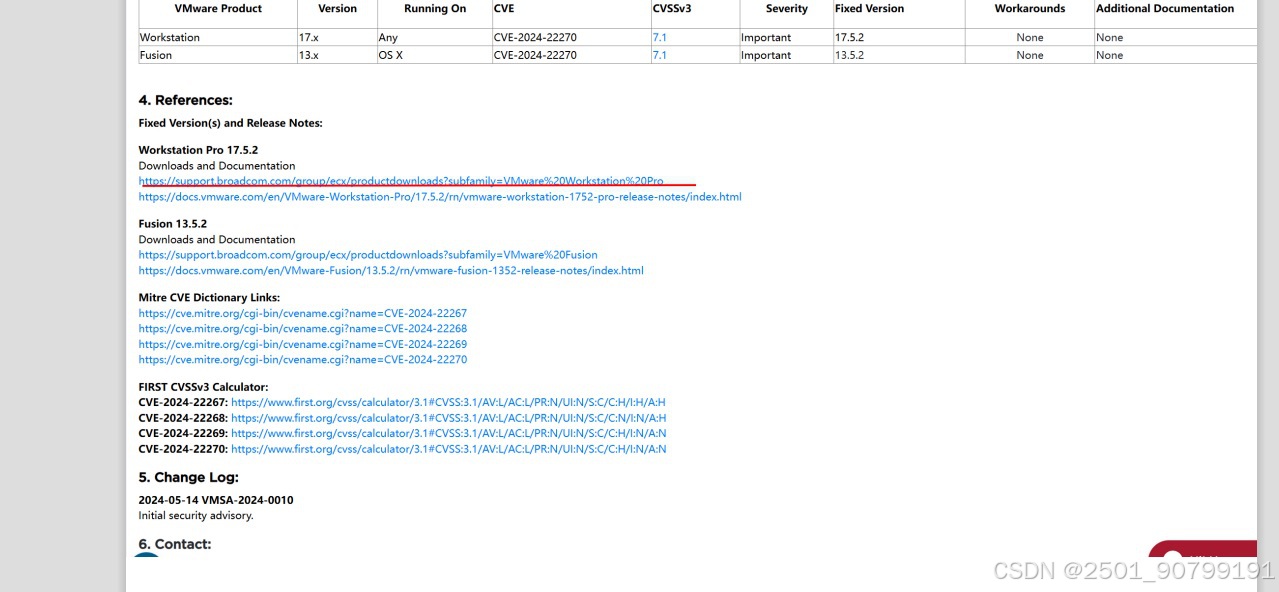Open the Fusion 13.5.2 release notes link
Viewport: 1279px width, 592px height.
coord(391,271)
